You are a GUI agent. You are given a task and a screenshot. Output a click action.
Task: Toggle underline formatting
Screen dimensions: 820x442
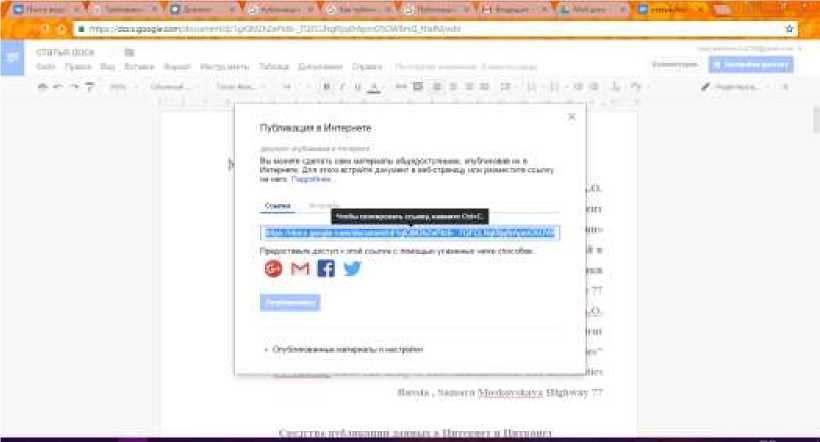[x=358, y=87]
